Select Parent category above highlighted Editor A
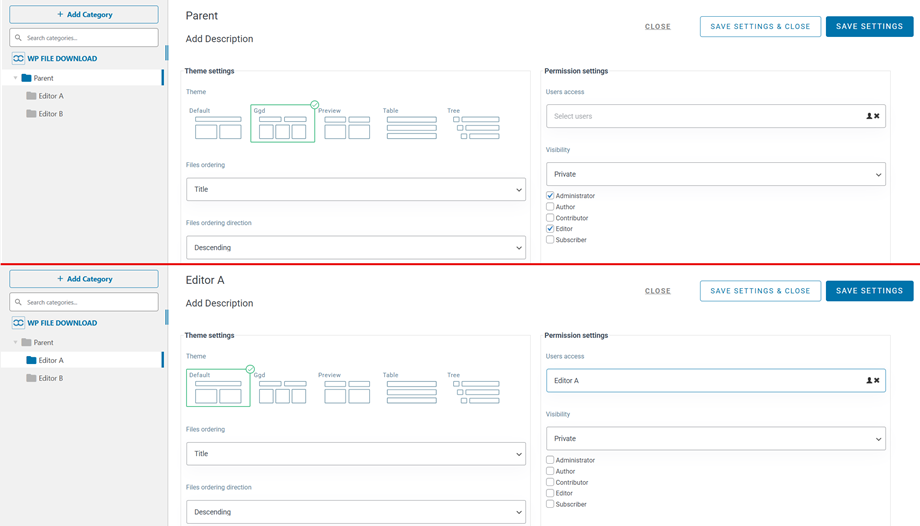920x526 pixels. [x=43, y=342]
